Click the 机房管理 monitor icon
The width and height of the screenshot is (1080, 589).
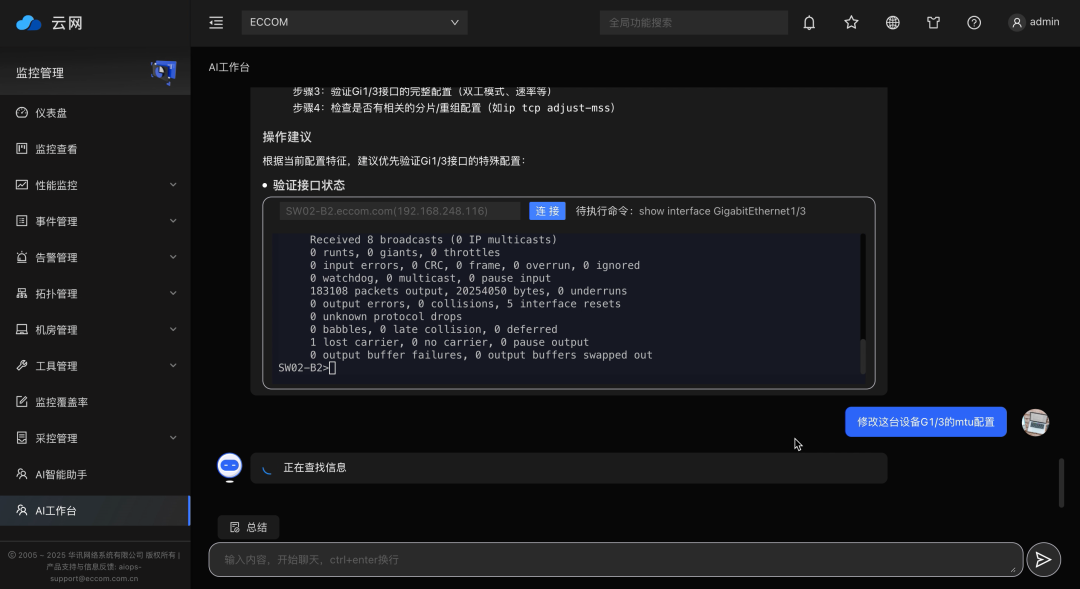22,329
